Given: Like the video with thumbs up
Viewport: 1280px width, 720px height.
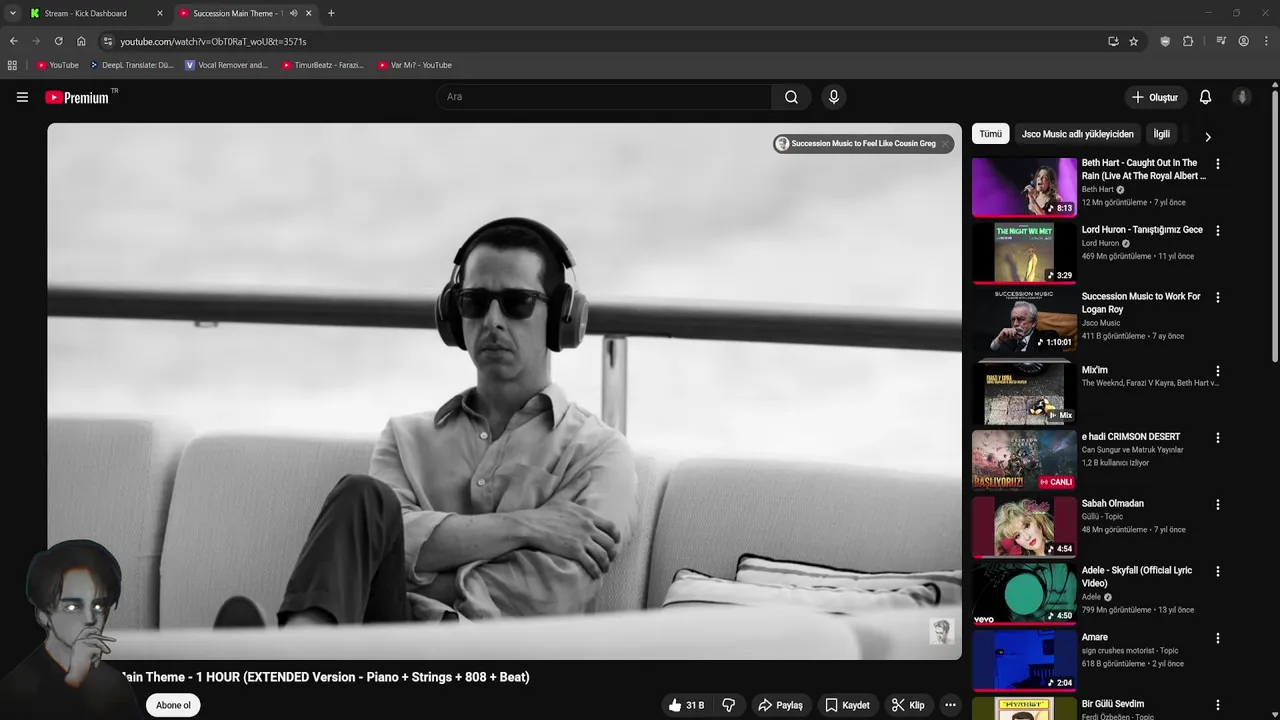Looking at the screenshot, I should pyautogui.click(x=686, y=705).
